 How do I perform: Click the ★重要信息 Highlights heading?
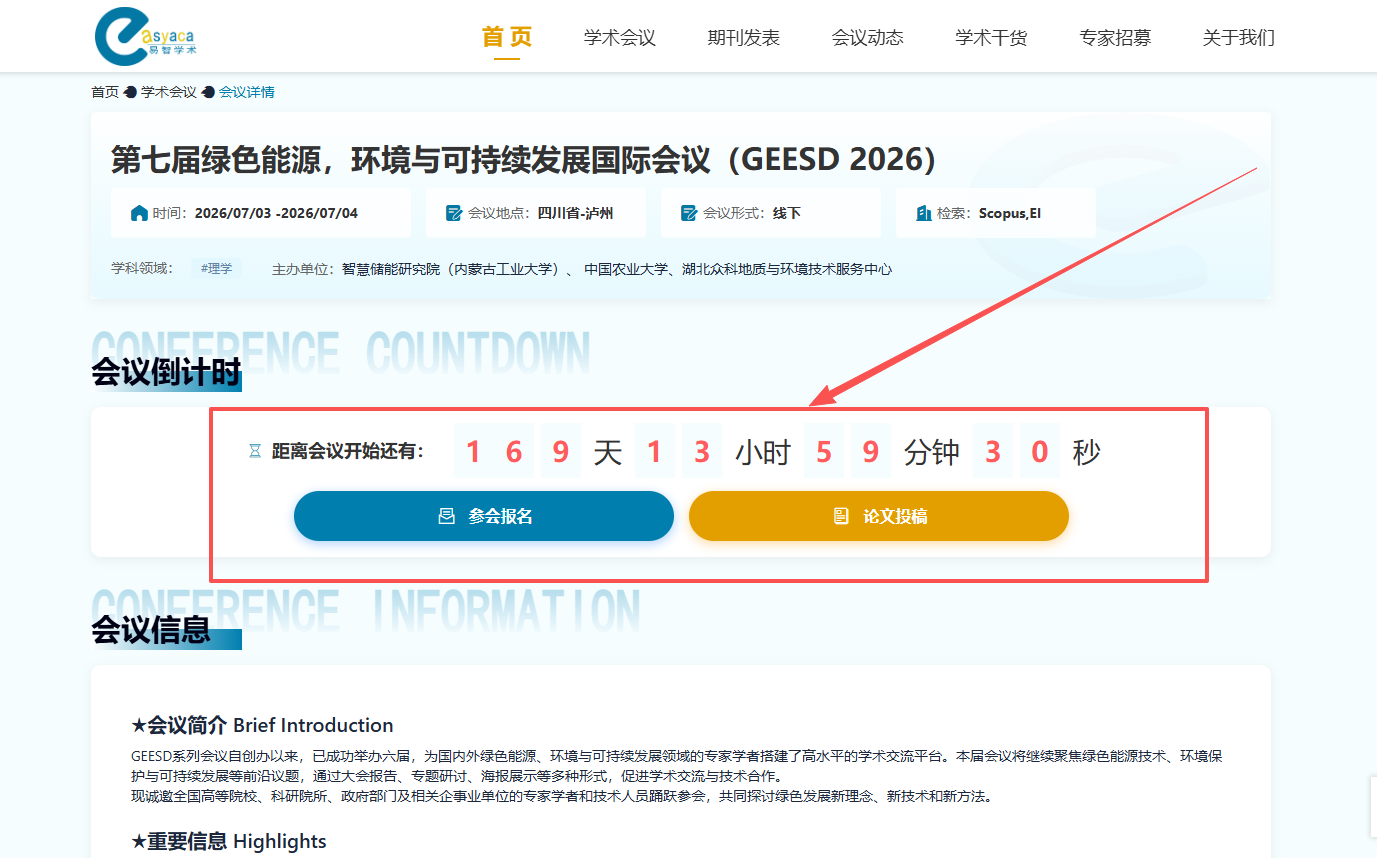(x=229, y=841)
